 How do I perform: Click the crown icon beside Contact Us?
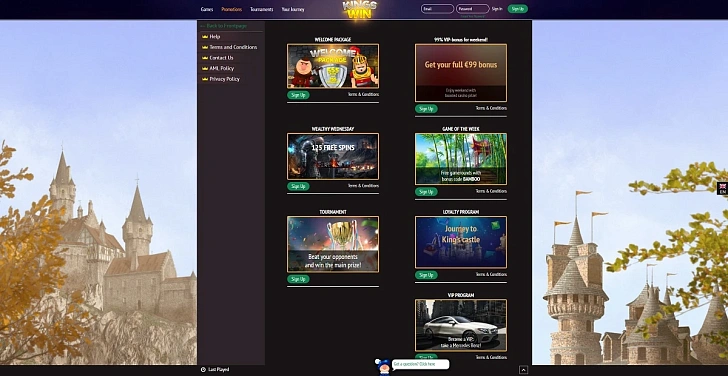[x=205, y=58]
